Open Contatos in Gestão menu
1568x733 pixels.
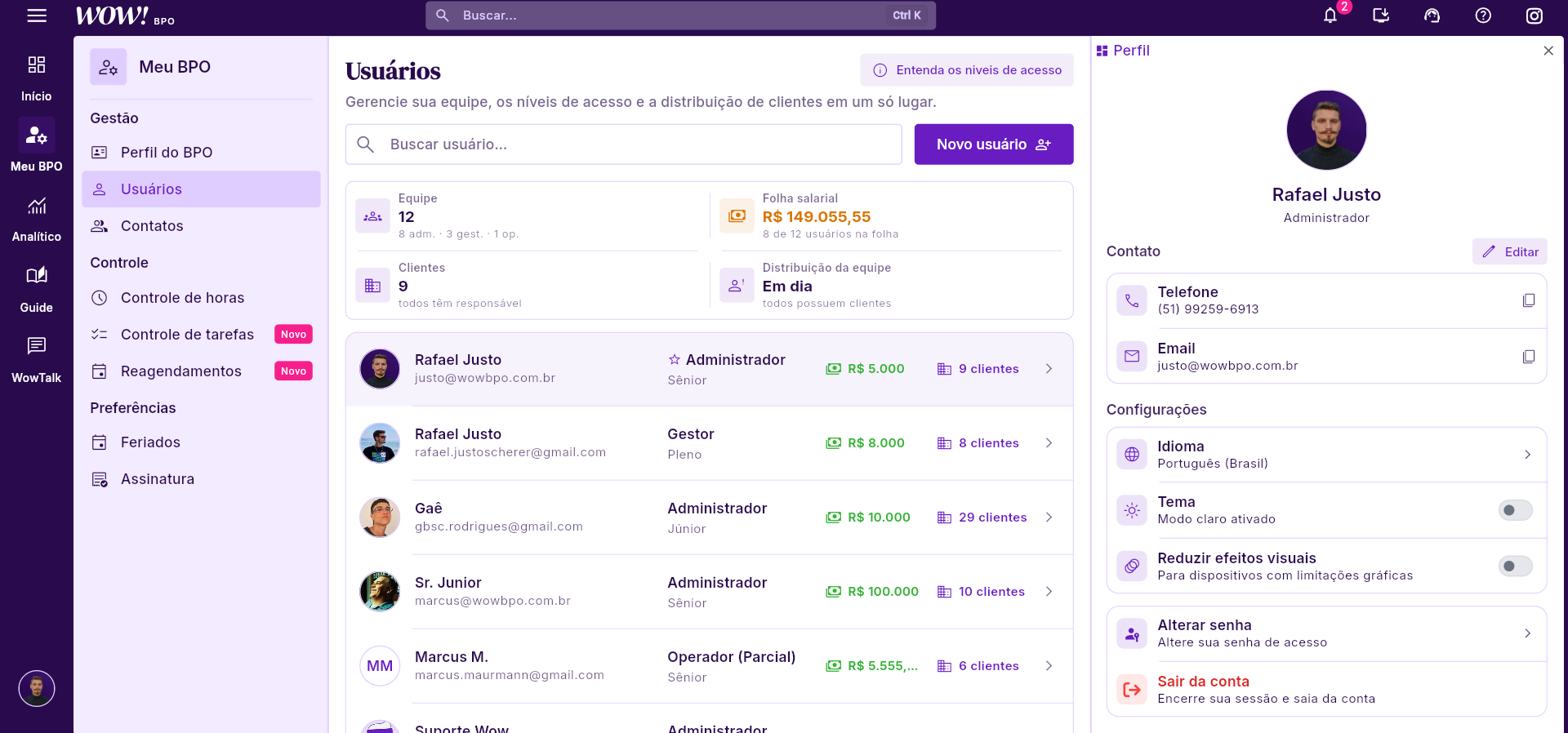tap(201, 226)
